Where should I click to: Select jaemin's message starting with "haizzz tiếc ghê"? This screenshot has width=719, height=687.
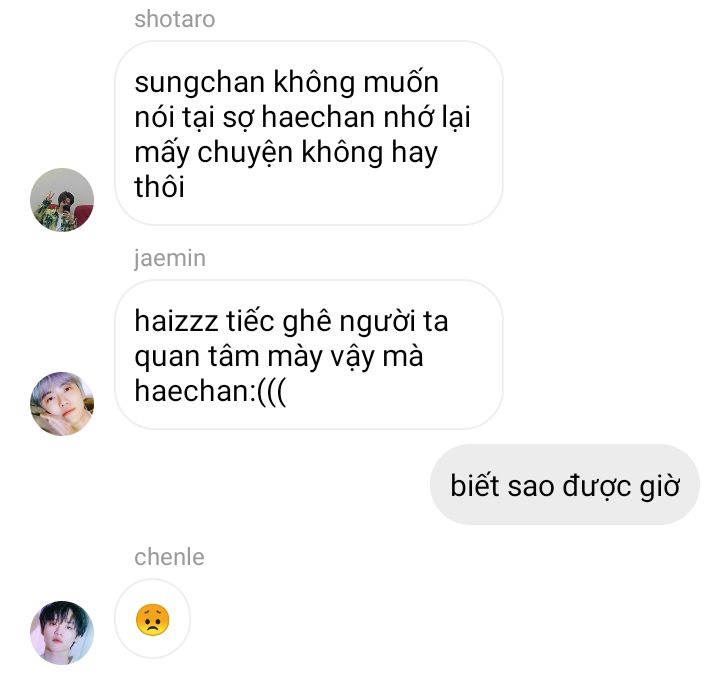[x=309, y=355]
